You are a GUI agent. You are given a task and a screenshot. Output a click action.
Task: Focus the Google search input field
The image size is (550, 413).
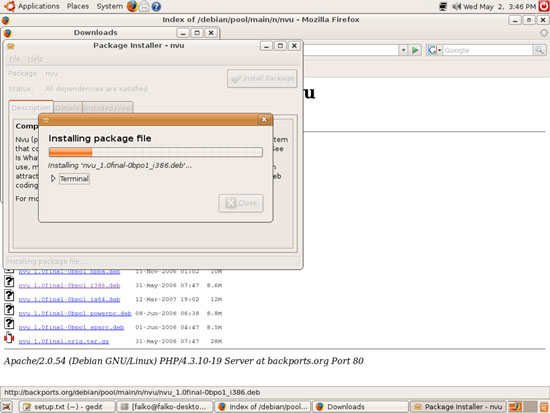[x=488, y=50]
